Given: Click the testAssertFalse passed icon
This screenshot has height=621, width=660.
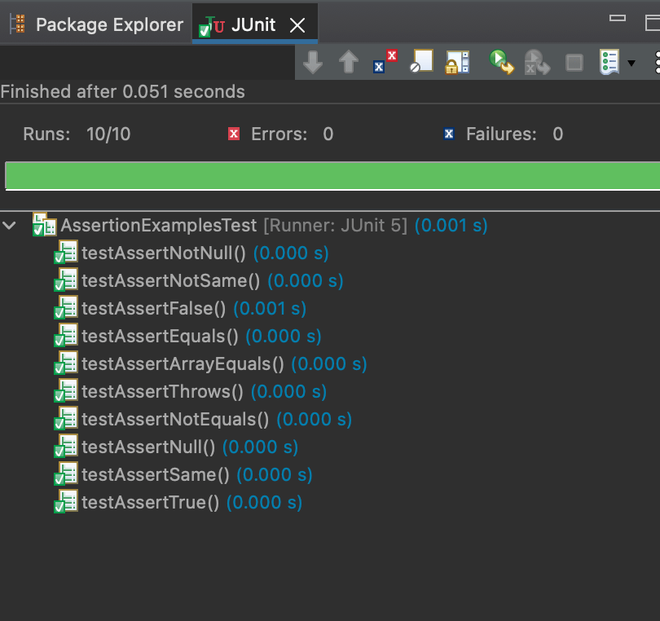Looking at the screenshot, I should point(66,308).
